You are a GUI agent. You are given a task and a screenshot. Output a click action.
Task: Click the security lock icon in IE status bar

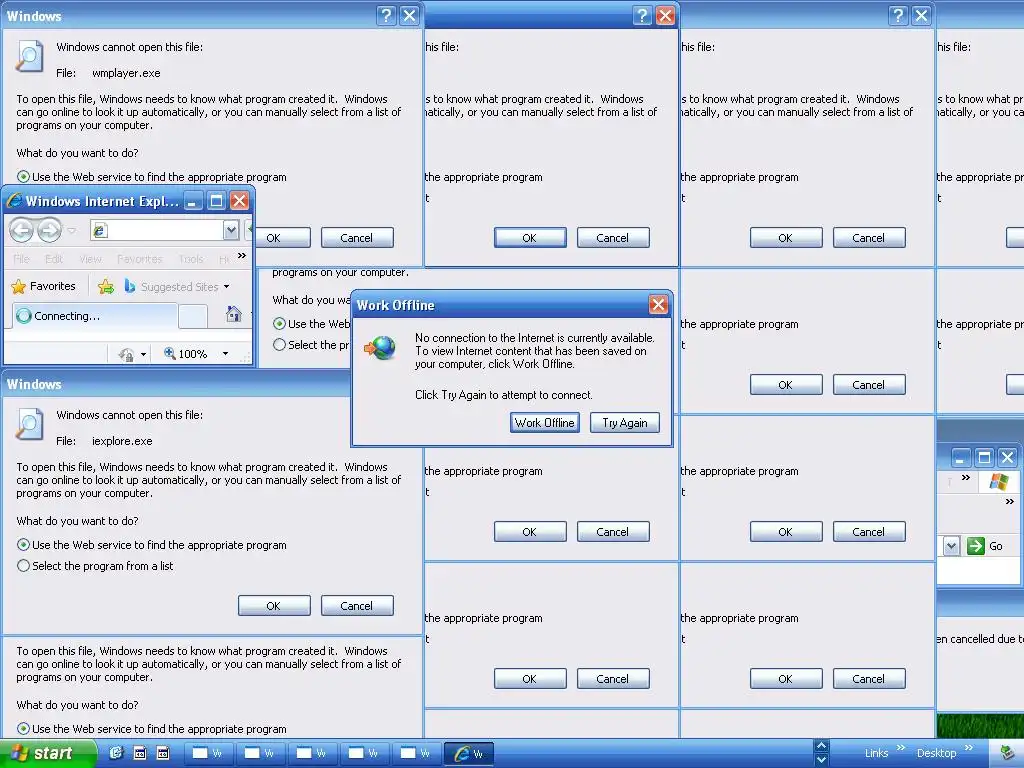tap(126, 354)
